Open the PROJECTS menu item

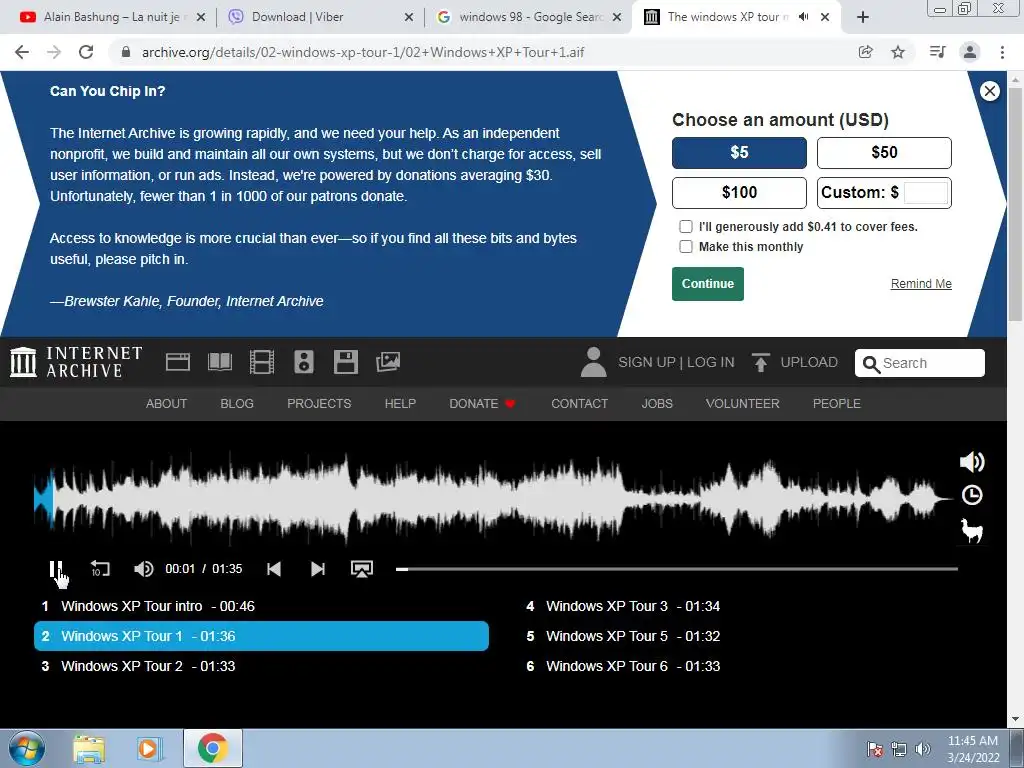click(319, 404)
